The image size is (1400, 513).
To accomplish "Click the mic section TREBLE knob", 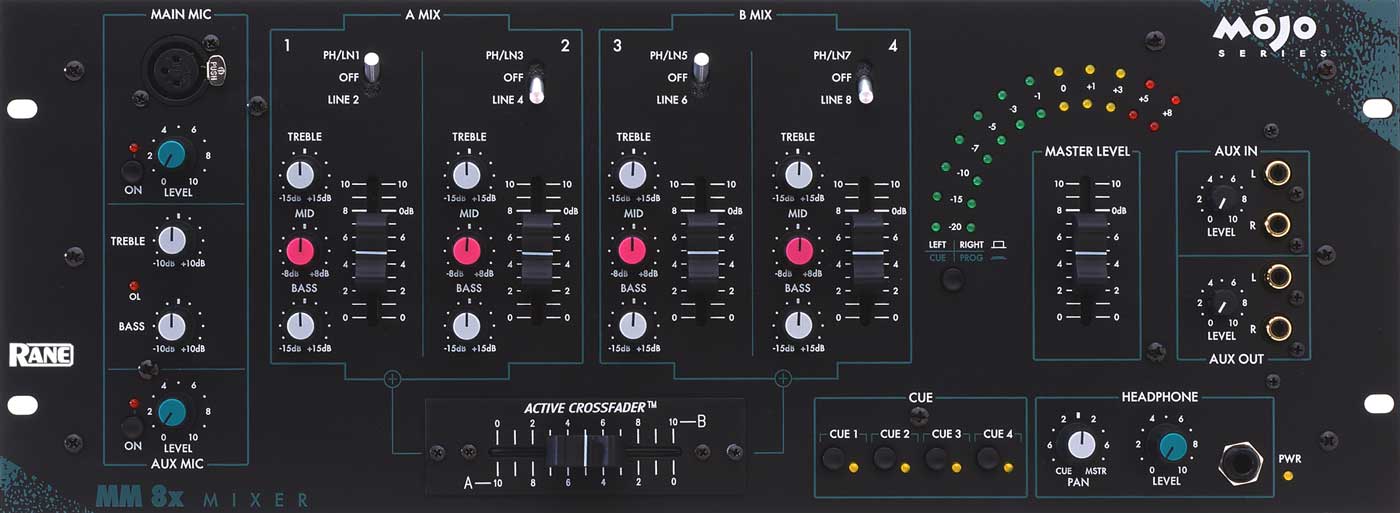I will pyautogui.click(x=172, y=241).
